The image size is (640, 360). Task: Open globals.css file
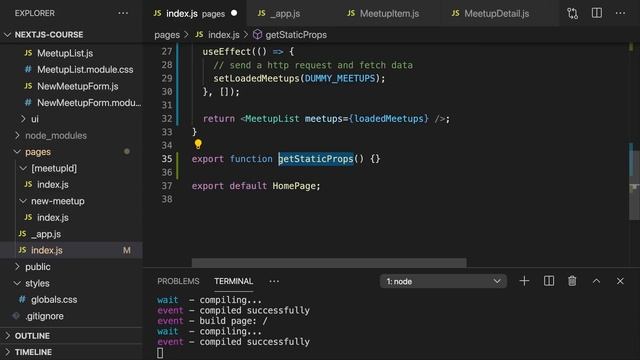click(x=54, y=300)
